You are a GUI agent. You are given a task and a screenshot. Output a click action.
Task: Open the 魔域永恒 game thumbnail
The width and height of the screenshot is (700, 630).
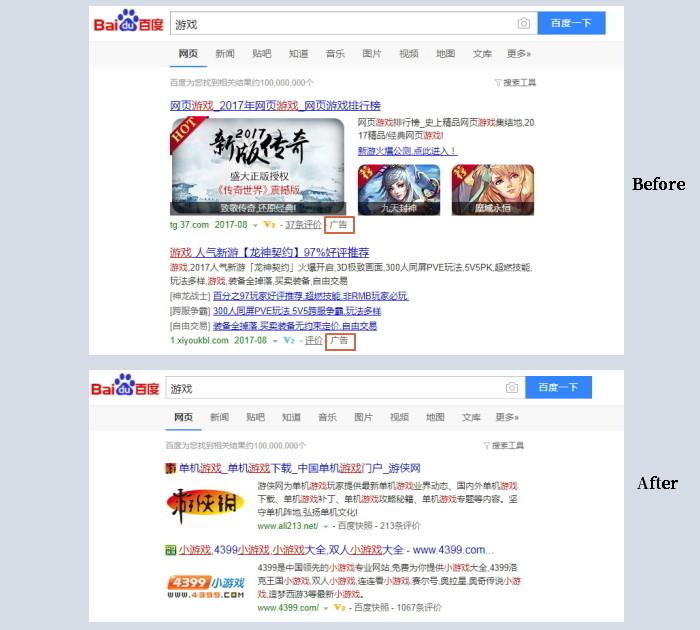point(493,190)
